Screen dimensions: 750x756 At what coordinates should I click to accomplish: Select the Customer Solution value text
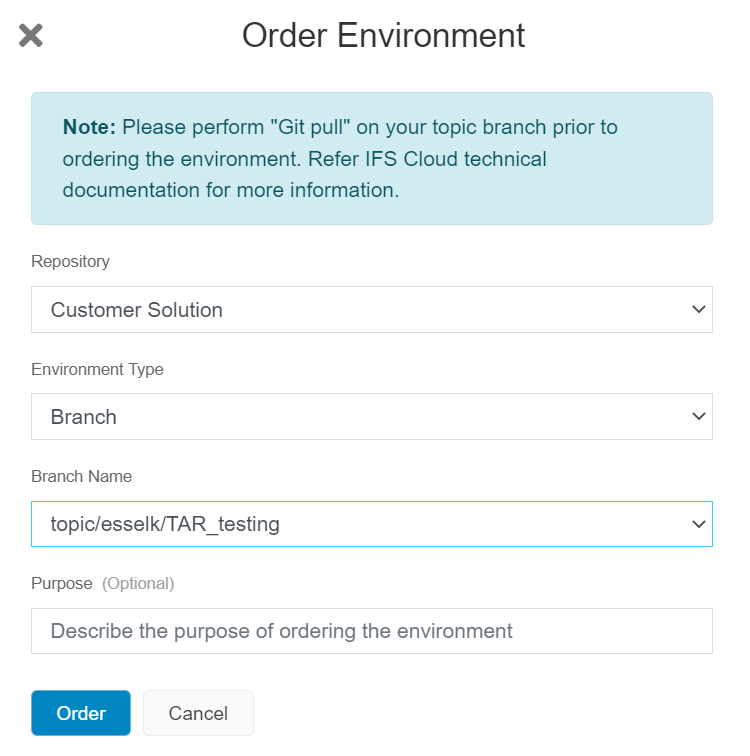coord(137,310)
